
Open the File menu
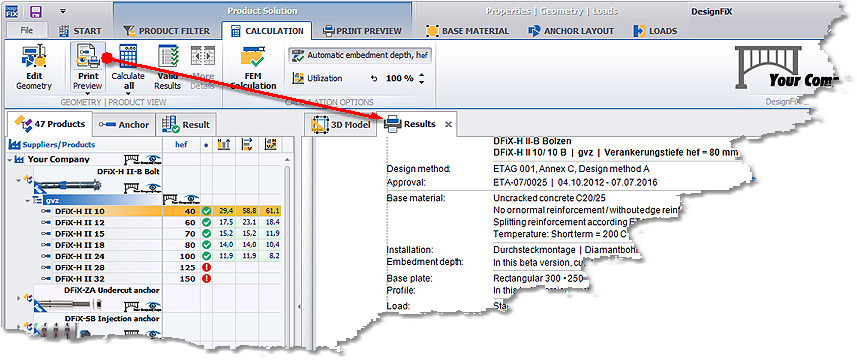[27, 31]
